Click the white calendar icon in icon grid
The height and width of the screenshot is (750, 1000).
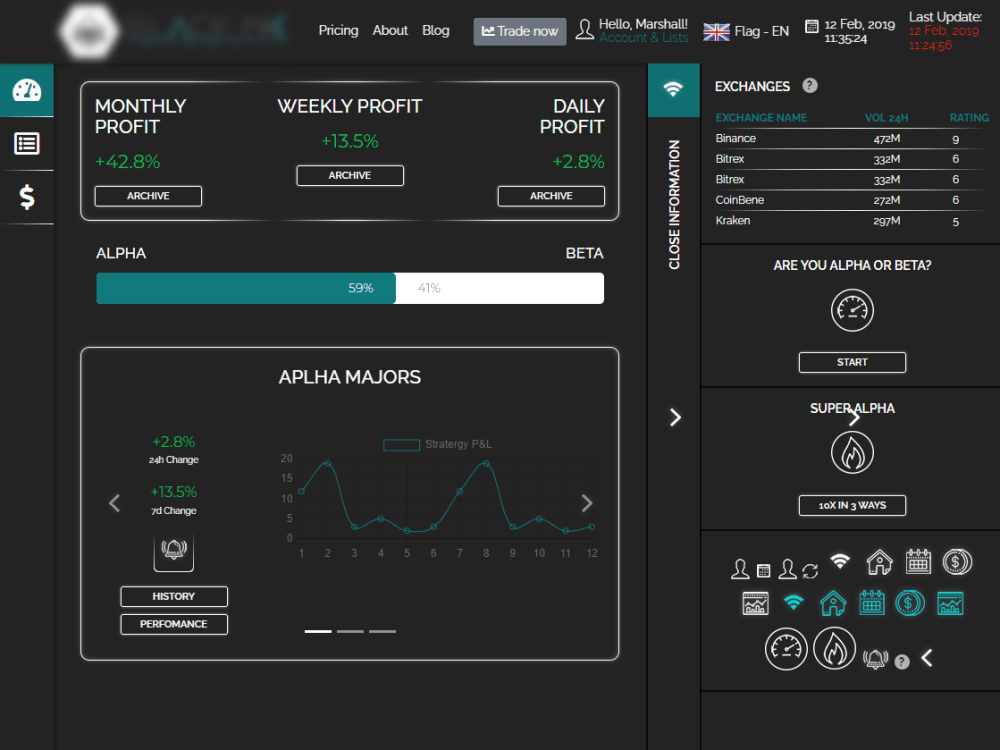pos(918,562)
